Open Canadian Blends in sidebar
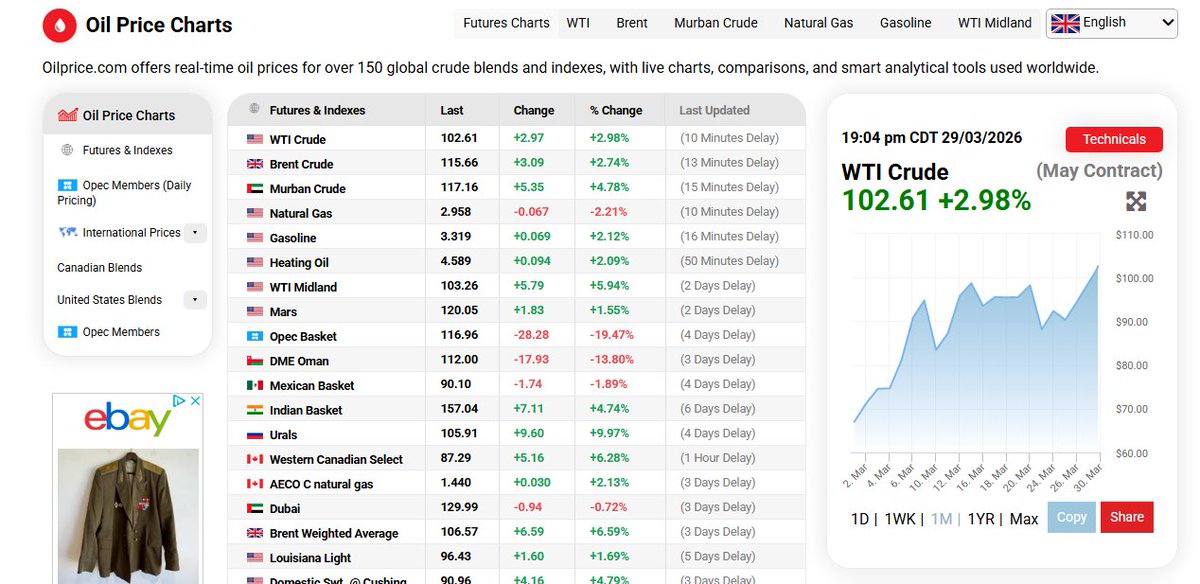The width and height of the screenshot is (1200, 584). 100,268
